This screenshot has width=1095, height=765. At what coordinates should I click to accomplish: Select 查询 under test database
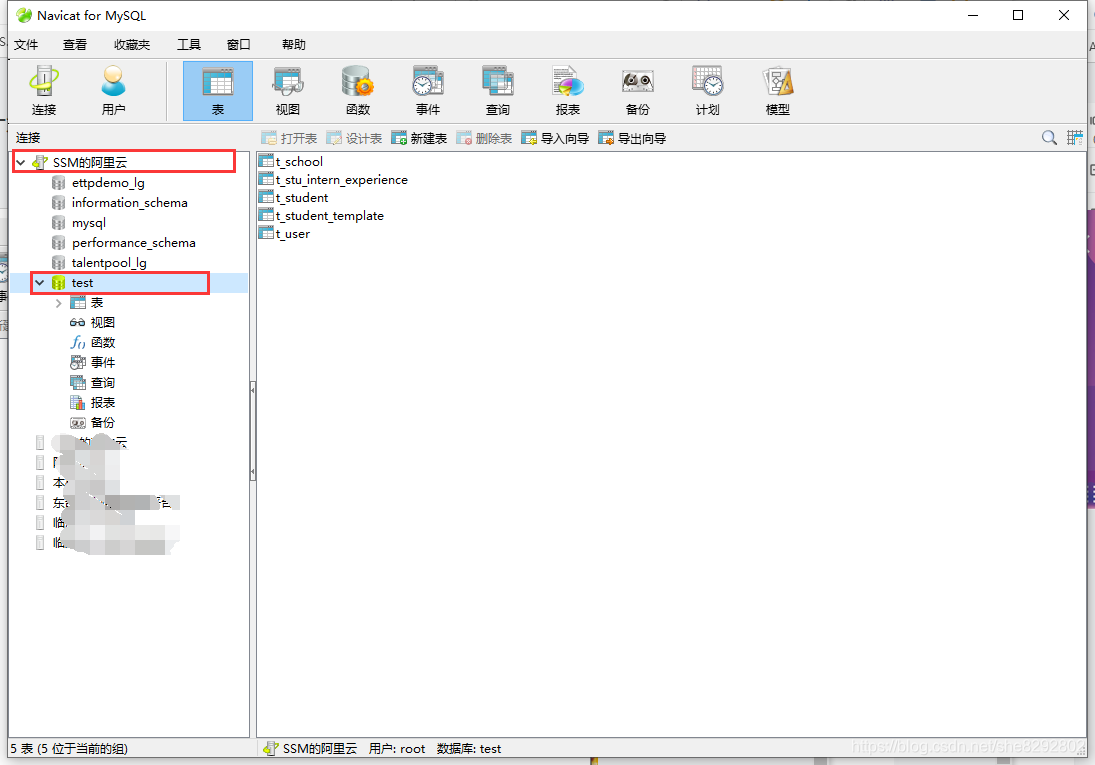[103, 383]
